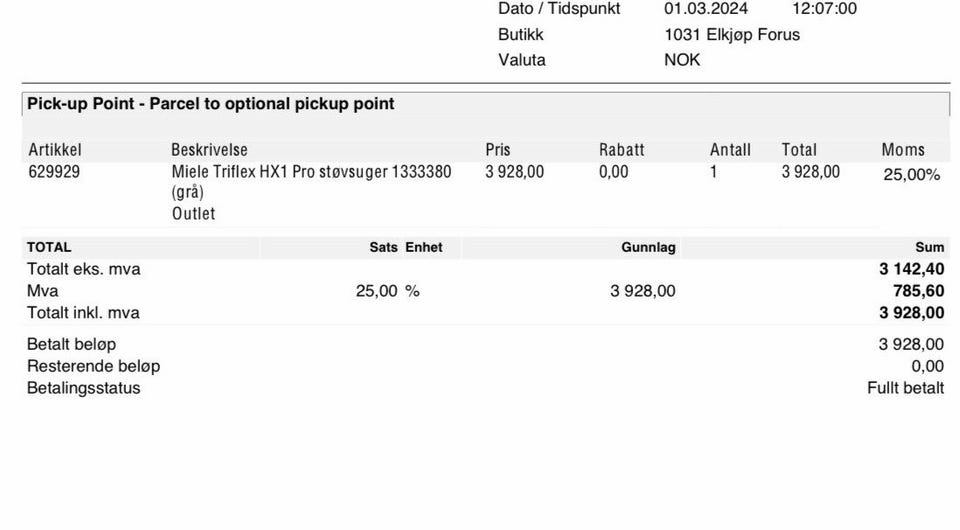
Task: Click the time 12:07:00
Action: (824, 9)
